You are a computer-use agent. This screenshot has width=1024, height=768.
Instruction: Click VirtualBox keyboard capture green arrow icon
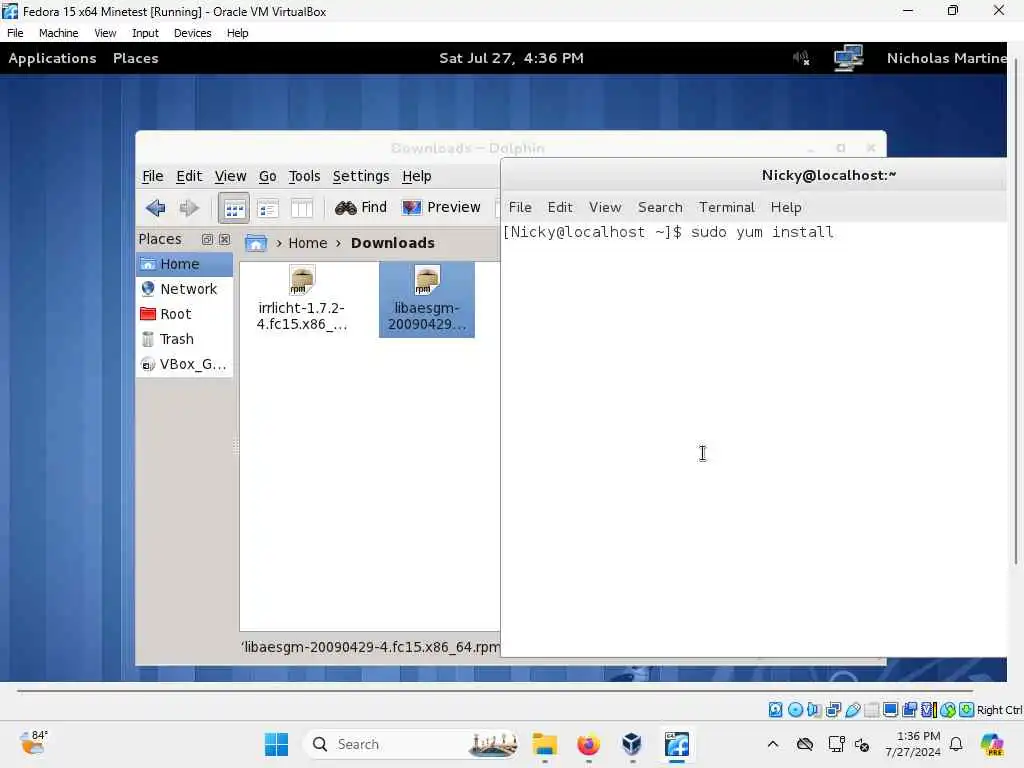[967, 710]
